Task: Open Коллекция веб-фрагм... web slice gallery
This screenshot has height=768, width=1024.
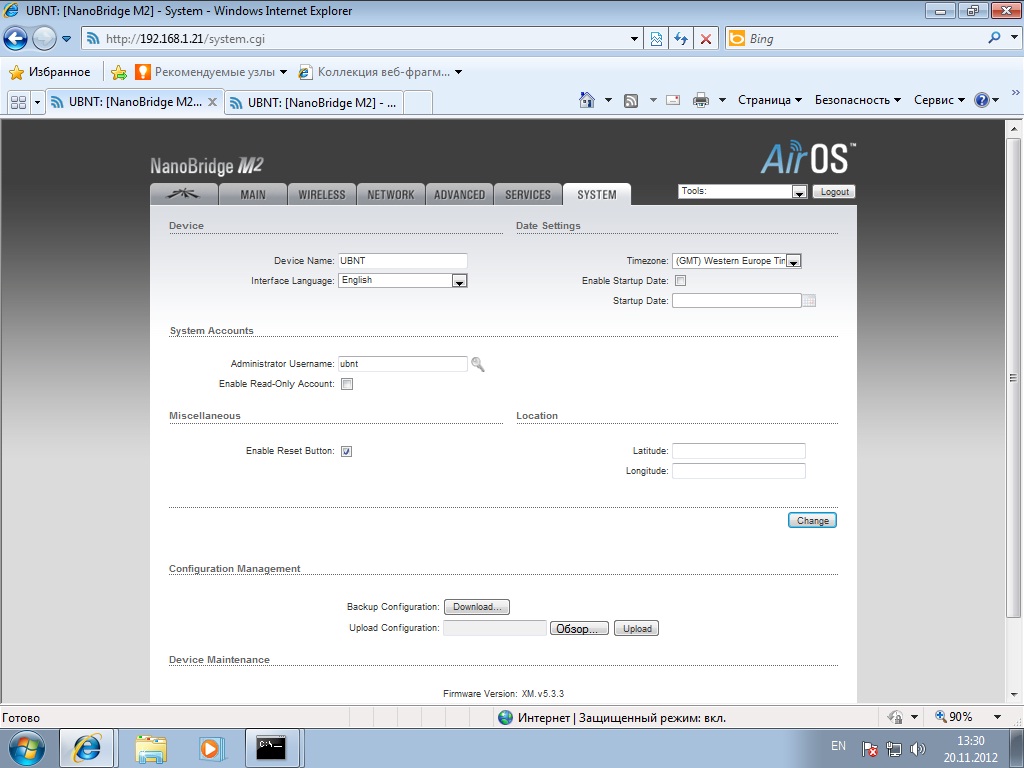Action: tap(380, 72)
